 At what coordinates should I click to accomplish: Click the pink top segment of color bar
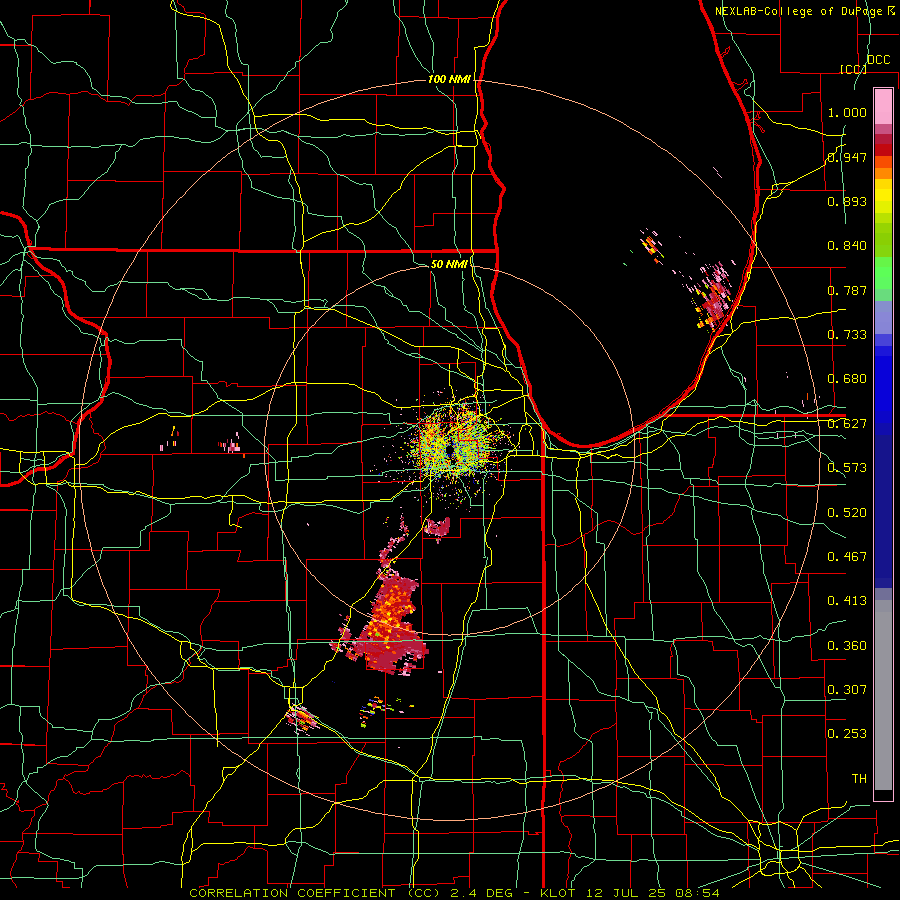[x=883, y=107]
